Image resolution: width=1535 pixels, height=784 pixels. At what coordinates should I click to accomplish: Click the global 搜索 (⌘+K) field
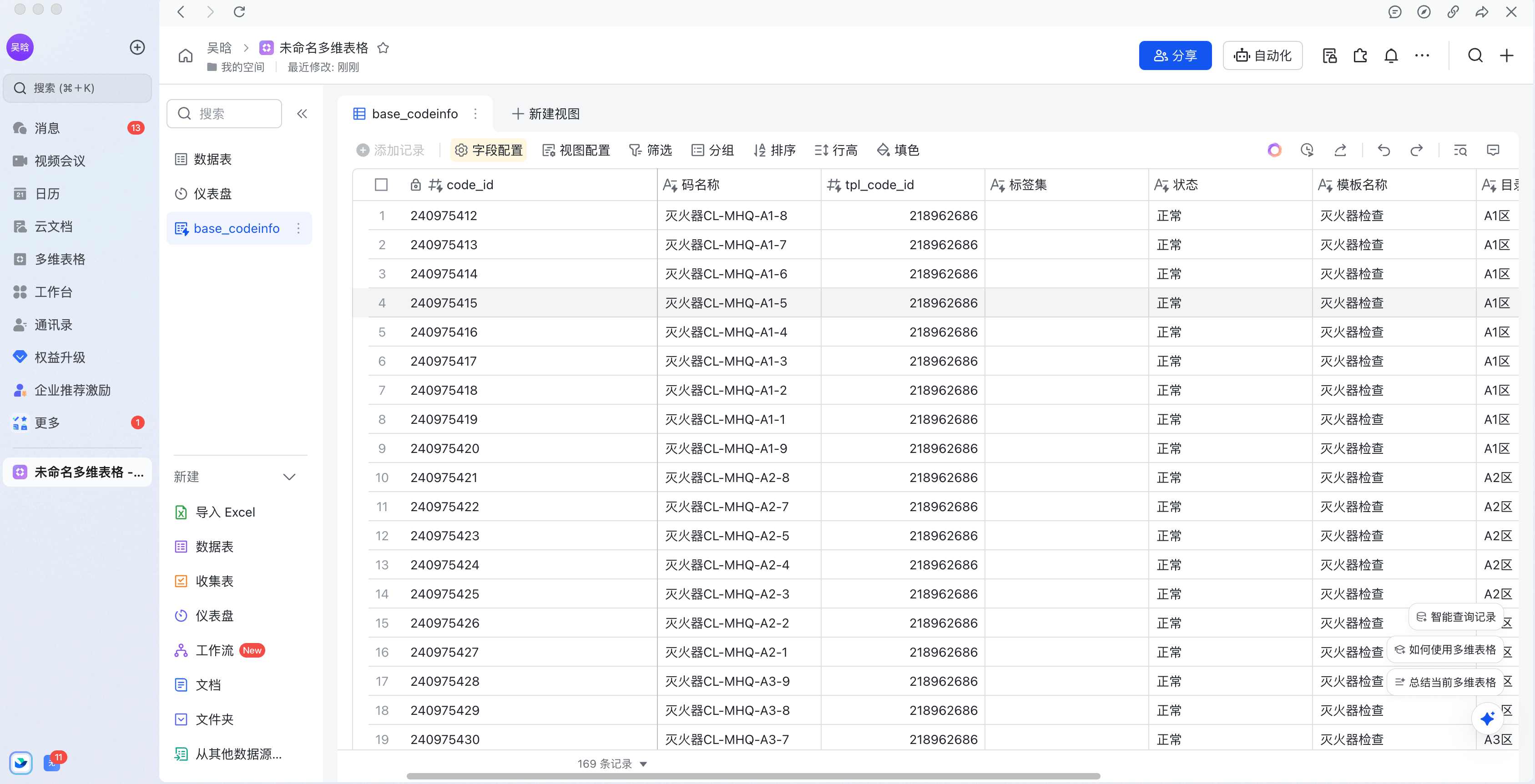[77, 88]
